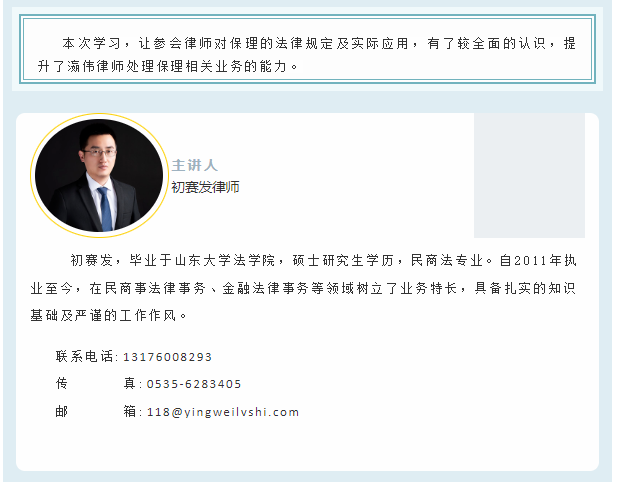Click the summary text box starting 本次学习
Viewport: 619px width, 482px height.
pos(308,49)
